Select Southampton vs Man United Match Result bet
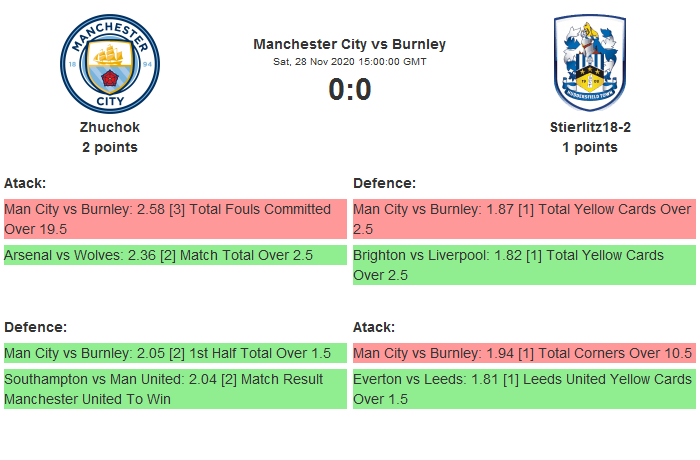 coord(174,389)
